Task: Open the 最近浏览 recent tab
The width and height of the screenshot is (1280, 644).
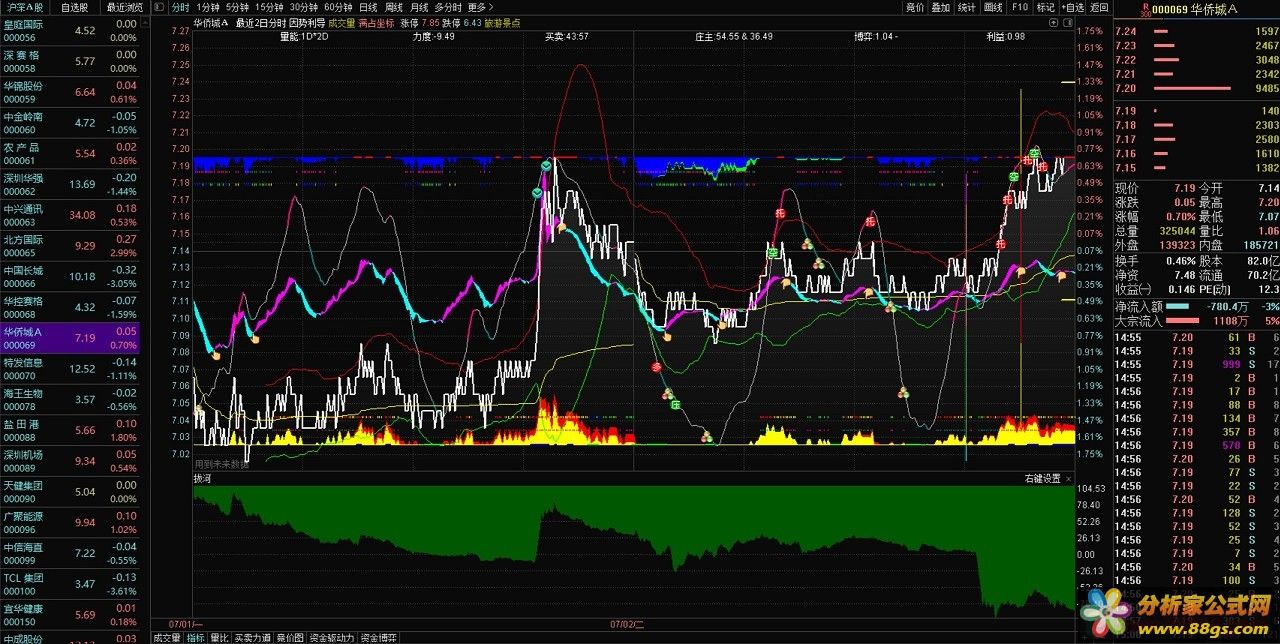Action: (124, 7)
